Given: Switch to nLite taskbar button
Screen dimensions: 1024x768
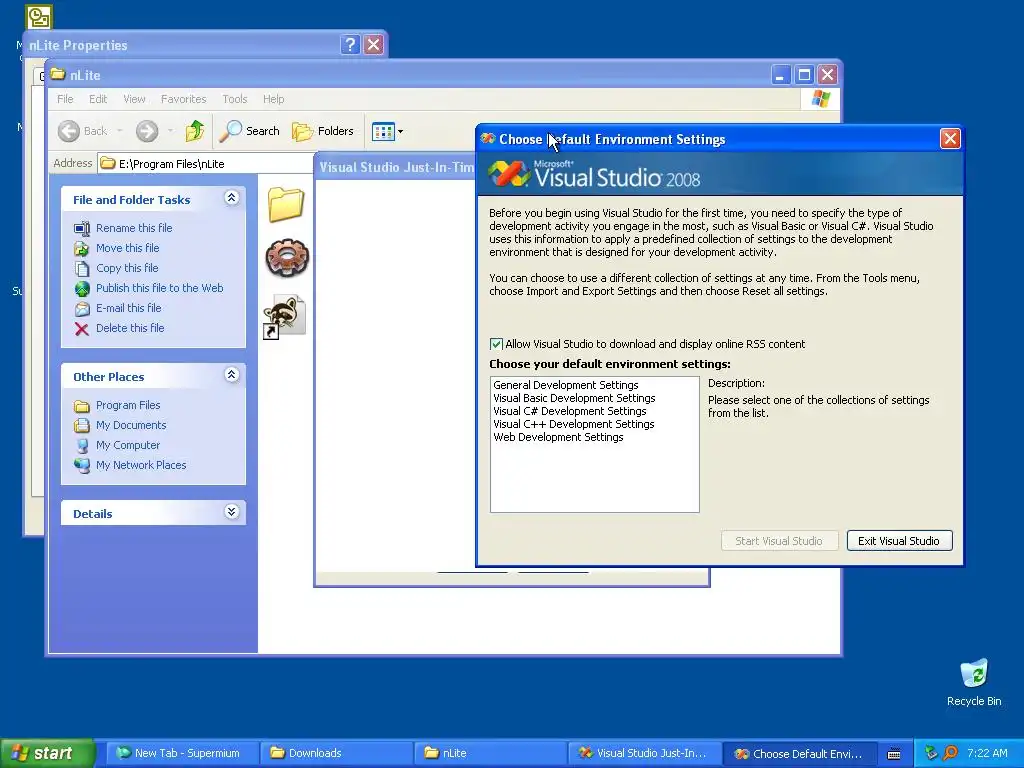Looking at the screenshot, I should (490, 753).
